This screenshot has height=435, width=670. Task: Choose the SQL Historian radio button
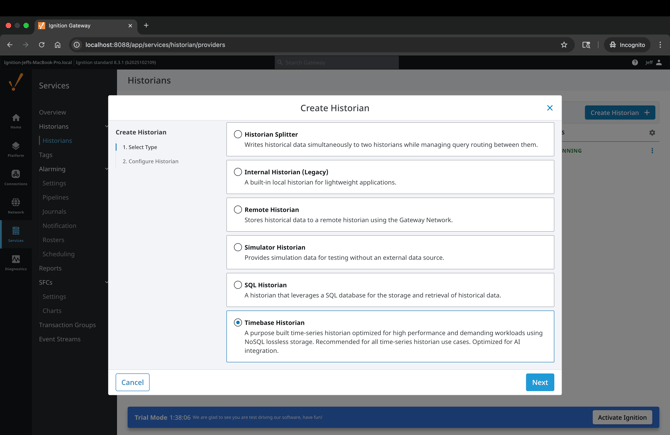[x=238, y=285]
